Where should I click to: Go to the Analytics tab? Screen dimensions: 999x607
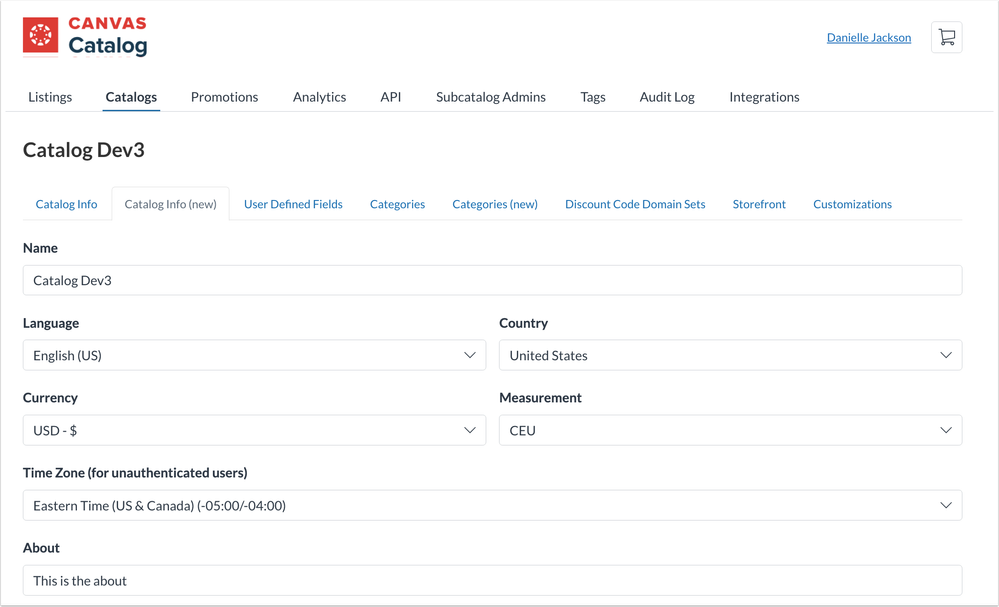pyautogui.click(x=319, y=97)
